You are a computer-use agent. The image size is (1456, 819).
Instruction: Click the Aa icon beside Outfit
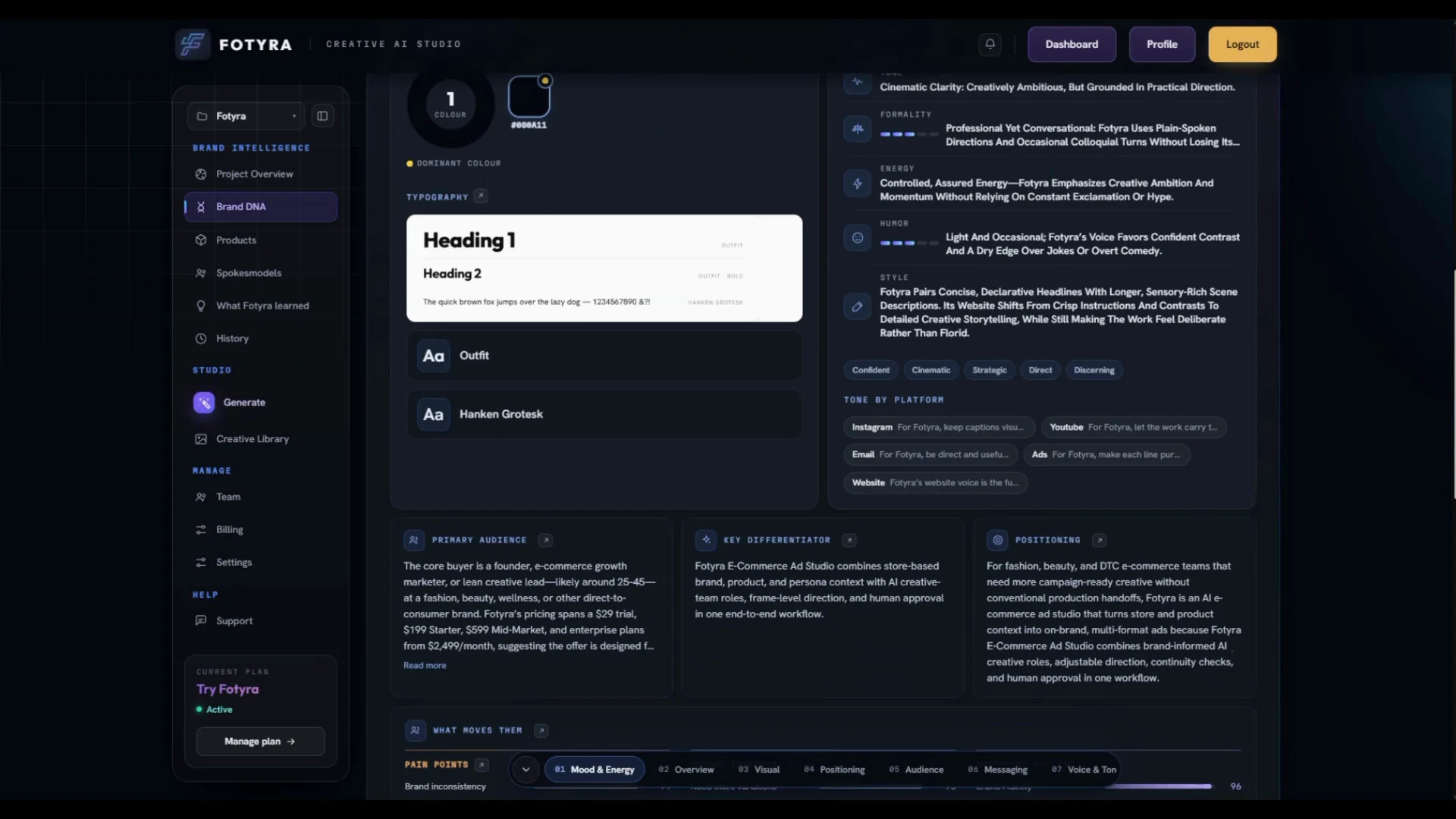tap(434, 356)
